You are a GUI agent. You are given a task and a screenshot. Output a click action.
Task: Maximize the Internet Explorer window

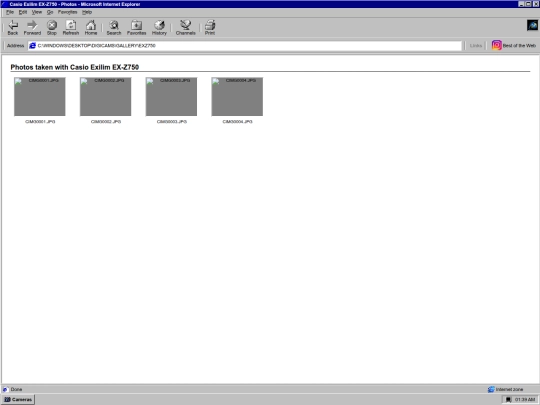tap(528, 4)
